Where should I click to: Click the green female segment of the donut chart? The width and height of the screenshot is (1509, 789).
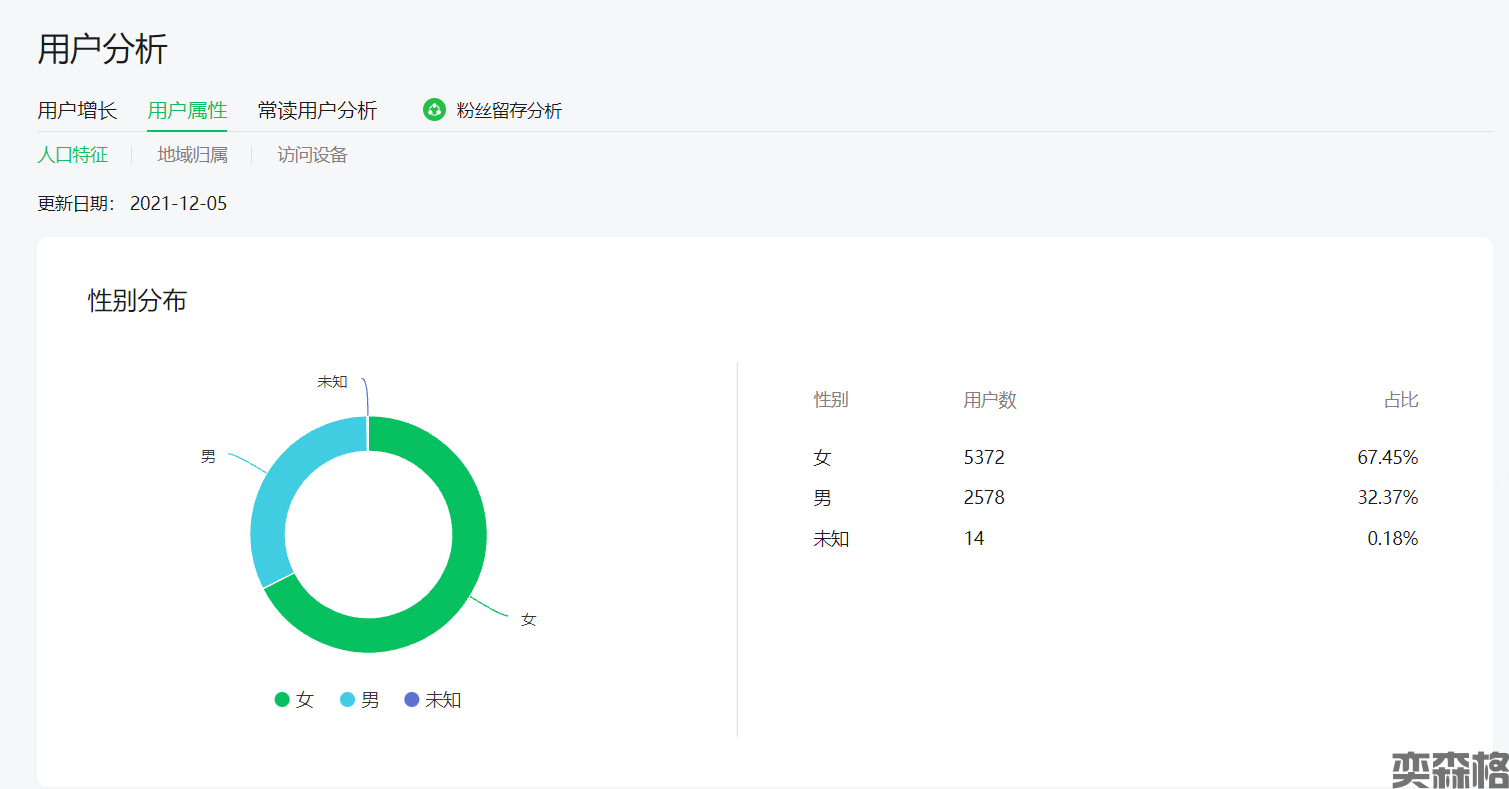pyautogui.click(x=468, y=535)
